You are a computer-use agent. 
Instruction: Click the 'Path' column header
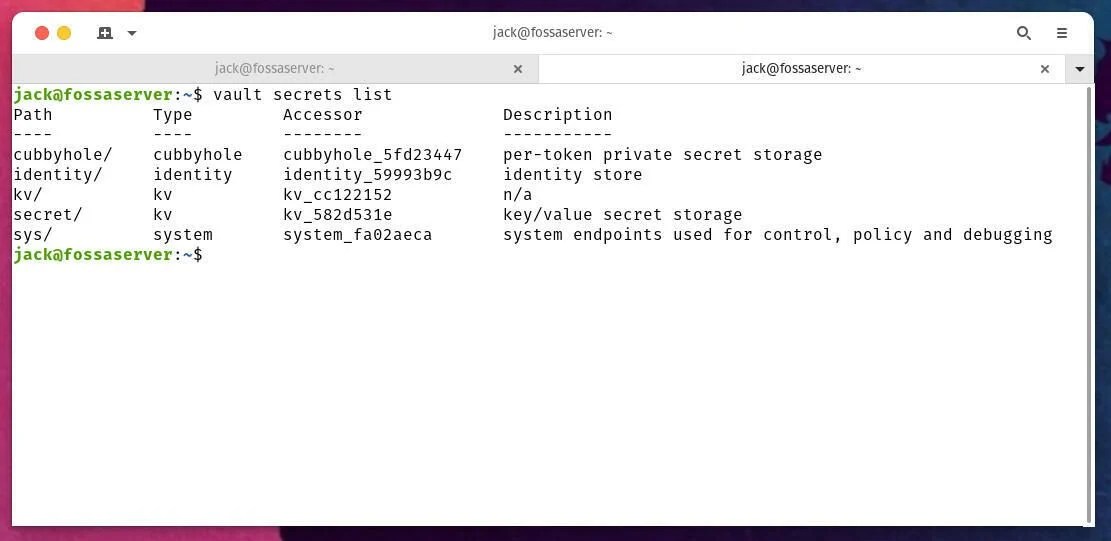(33, 114)
